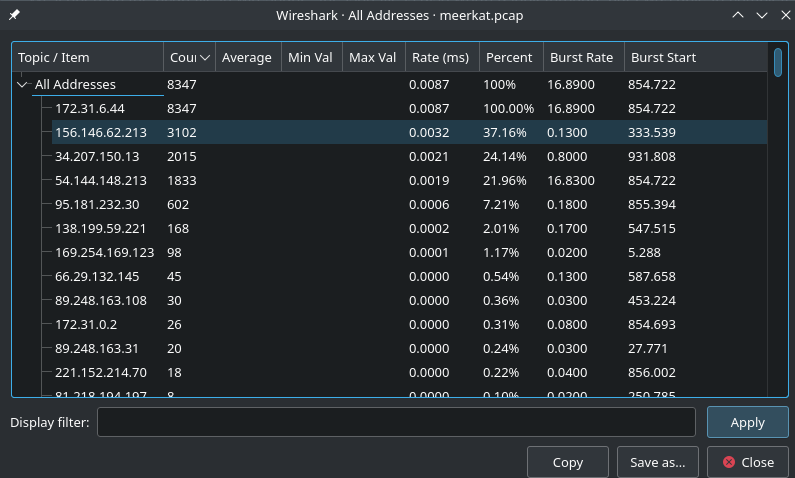Click the burst rate value 16.8300
The image size is (795, 478).
coord(571,180)
